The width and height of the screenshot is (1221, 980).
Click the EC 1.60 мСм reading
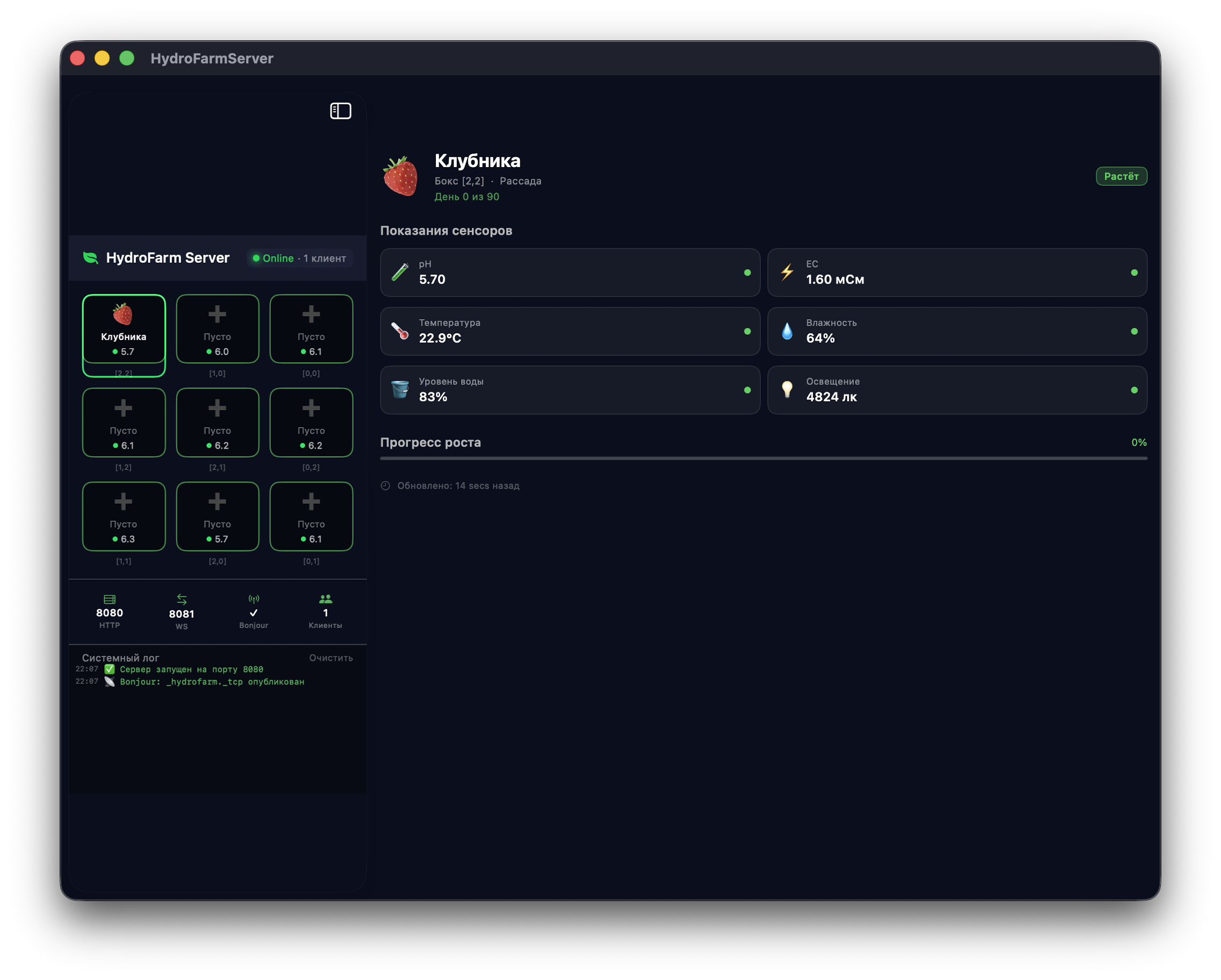click(x=835, y=279)
